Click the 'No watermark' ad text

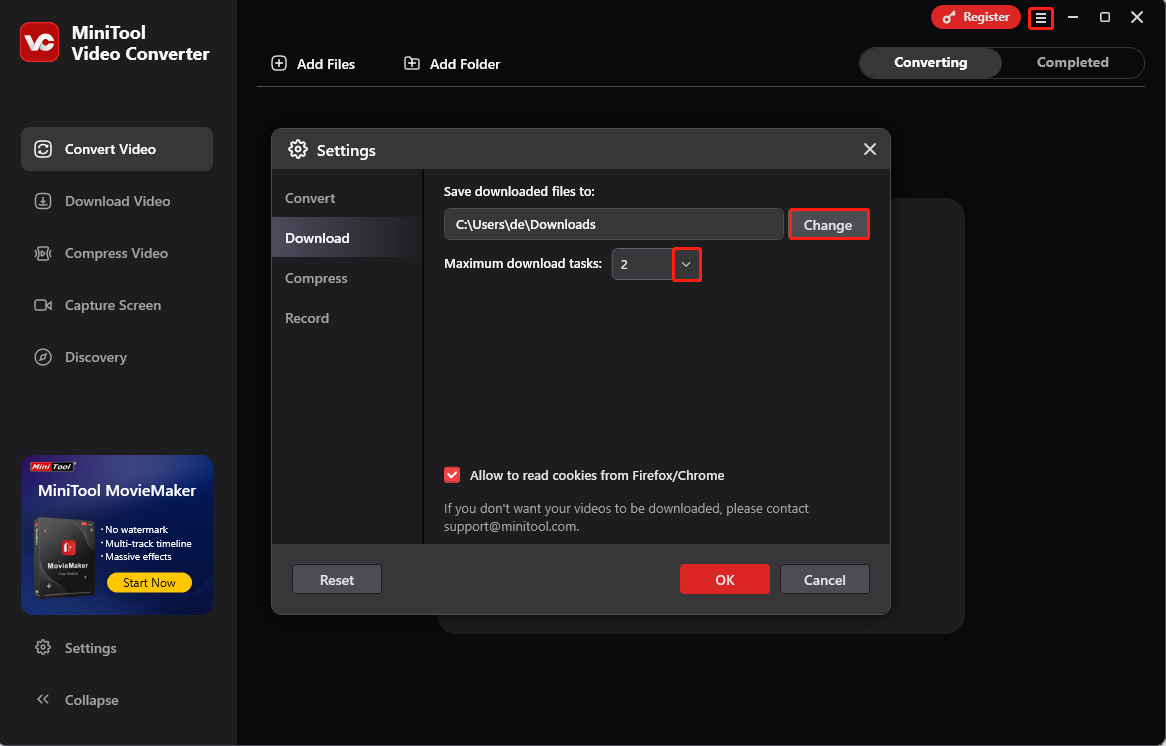pyautogui.click(x=137, y=530)
